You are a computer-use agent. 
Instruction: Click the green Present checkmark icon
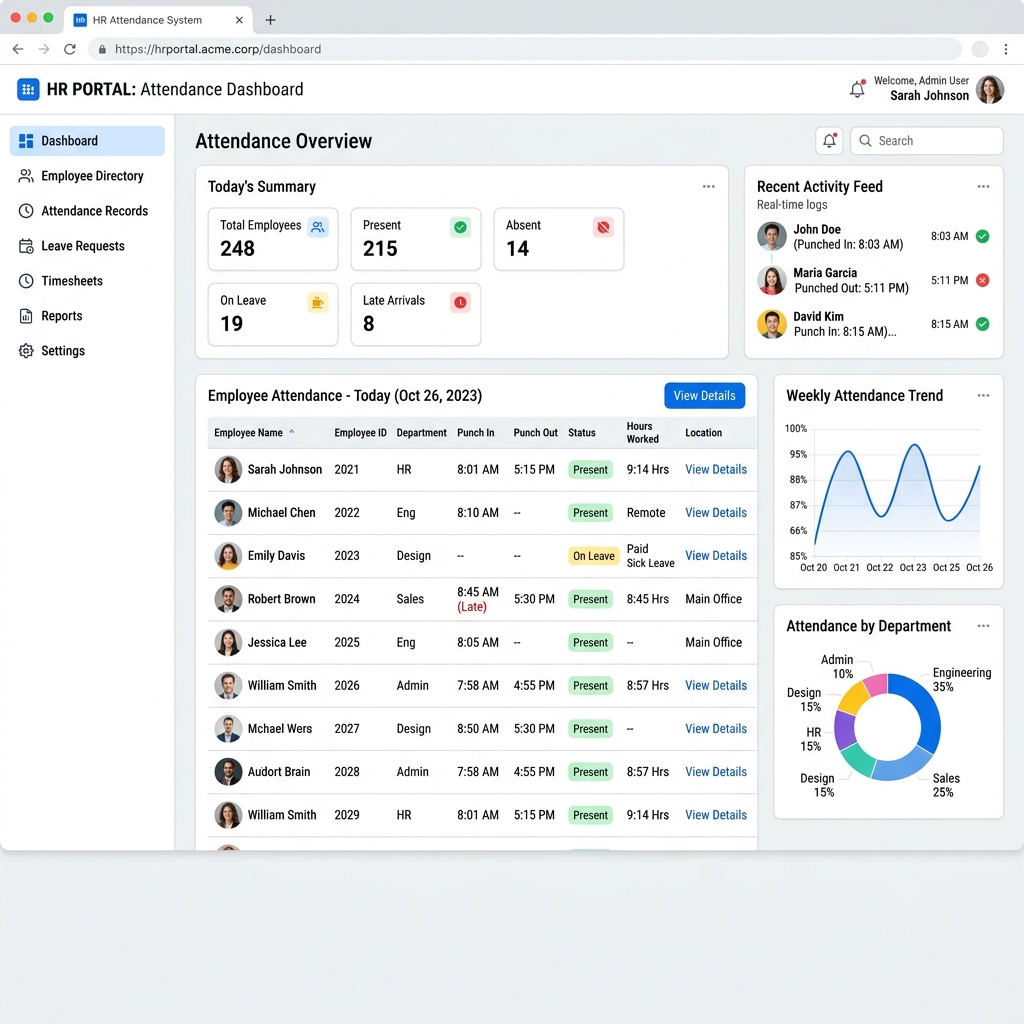click(x=460, y=227)
